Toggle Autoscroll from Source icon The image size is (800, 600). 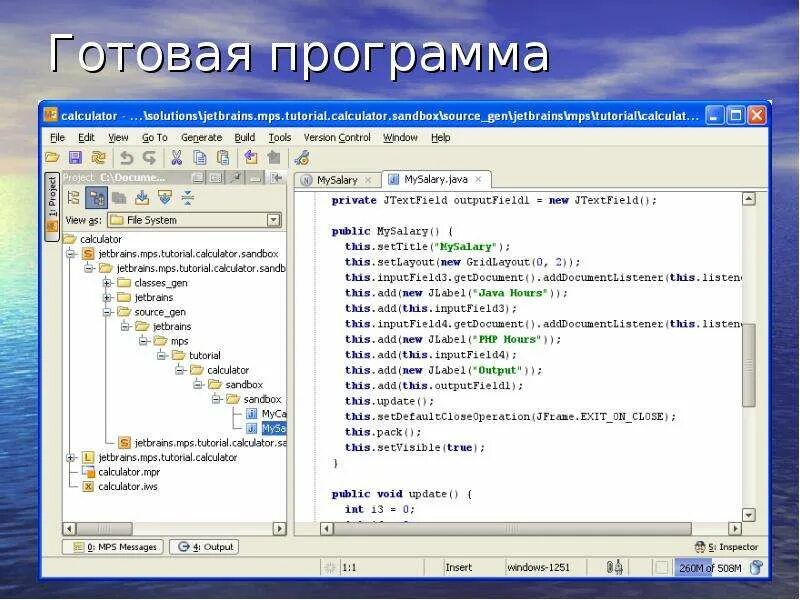[x=165, y=198]
